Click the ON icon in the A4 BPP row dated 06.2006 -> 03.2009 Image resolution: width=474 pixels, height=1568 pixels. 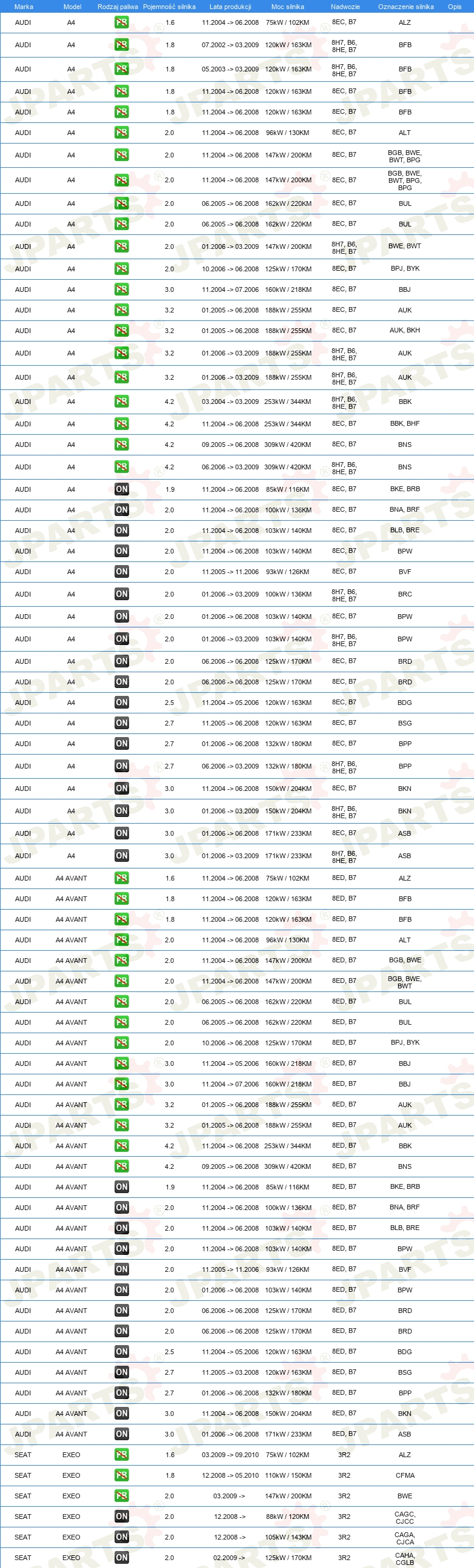click(x=121, y=766)
